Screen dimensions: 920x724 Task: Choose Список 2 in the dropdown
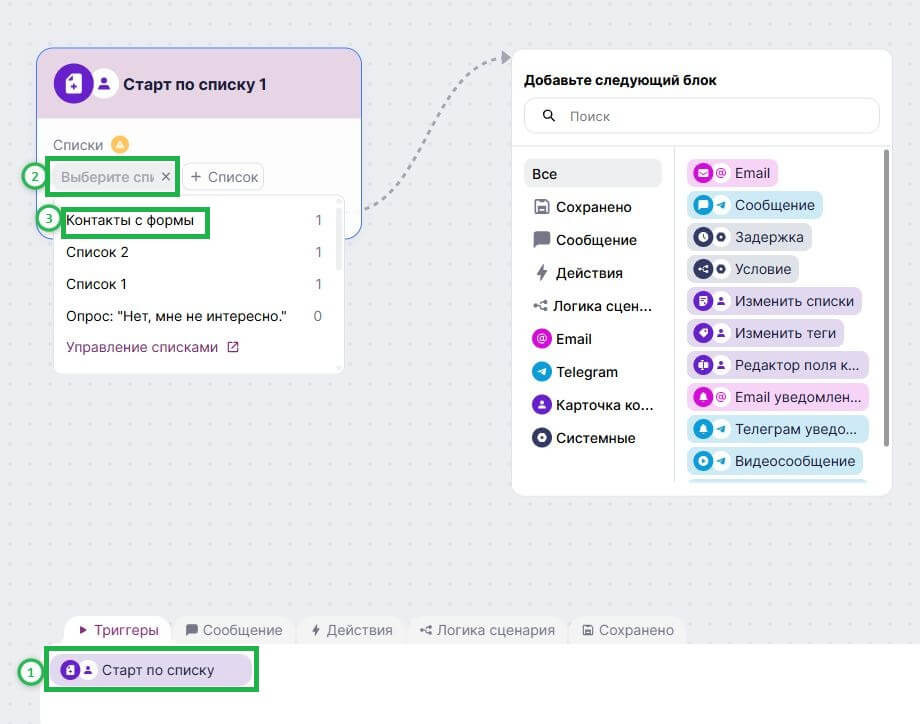tap(97, 252)
